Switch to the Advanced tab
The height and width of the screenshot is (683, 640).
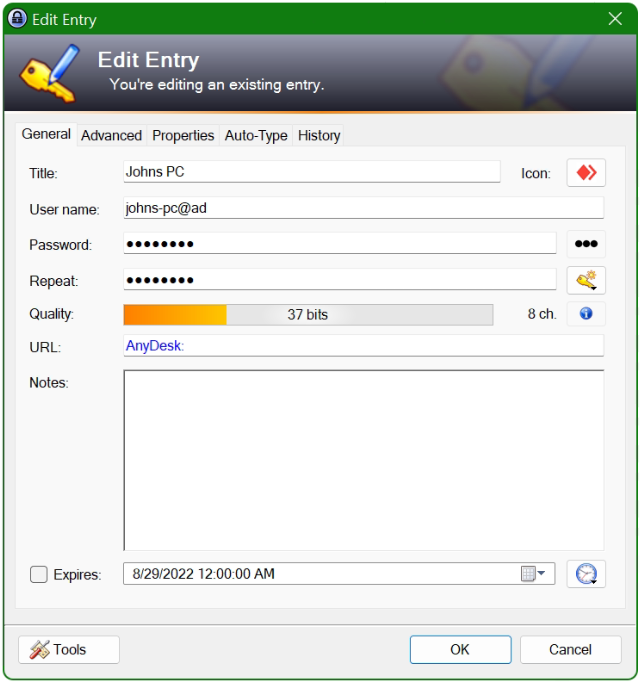point(112,135)
